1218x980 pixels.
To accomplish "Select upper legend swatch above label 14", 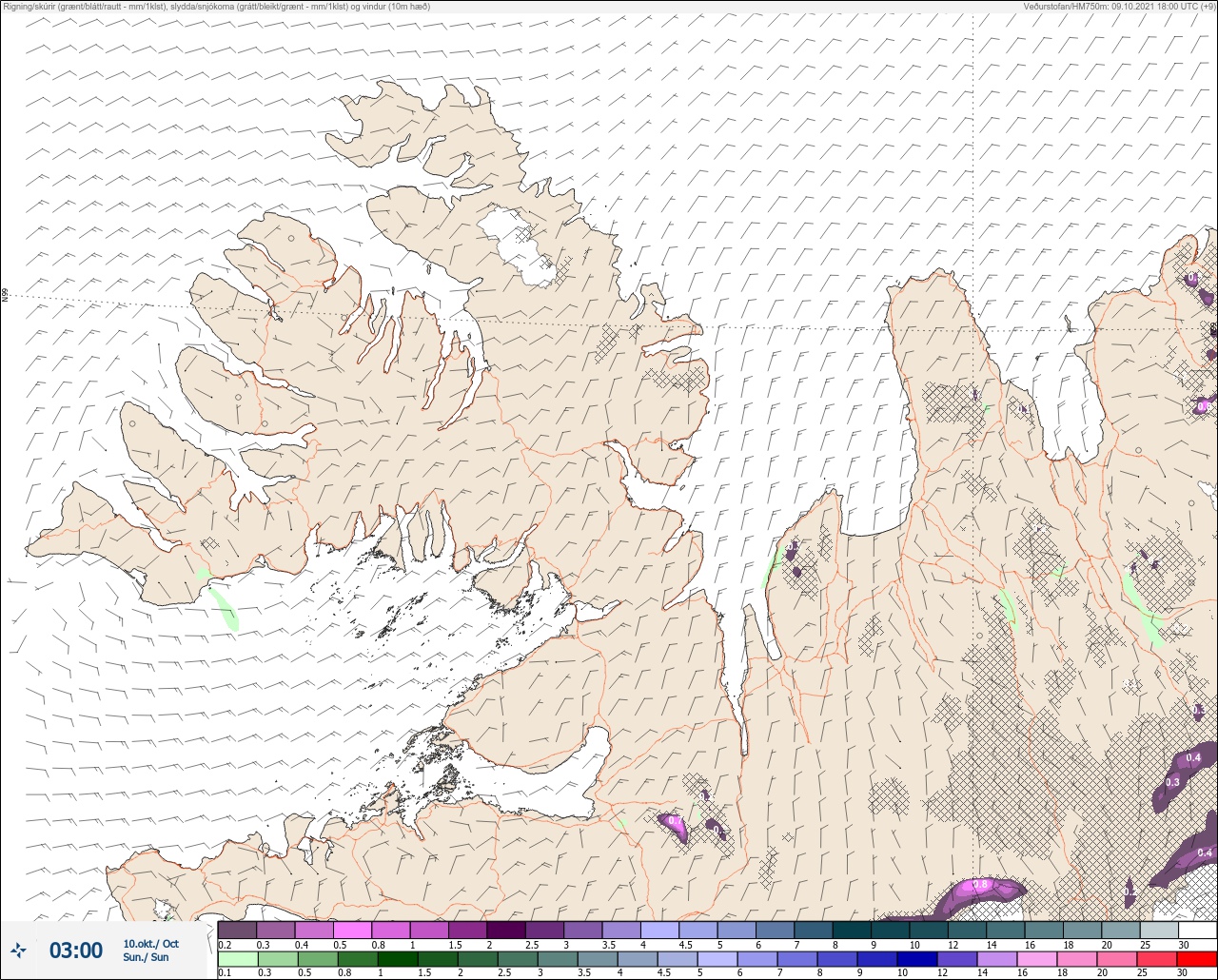I will [1006, 930].
